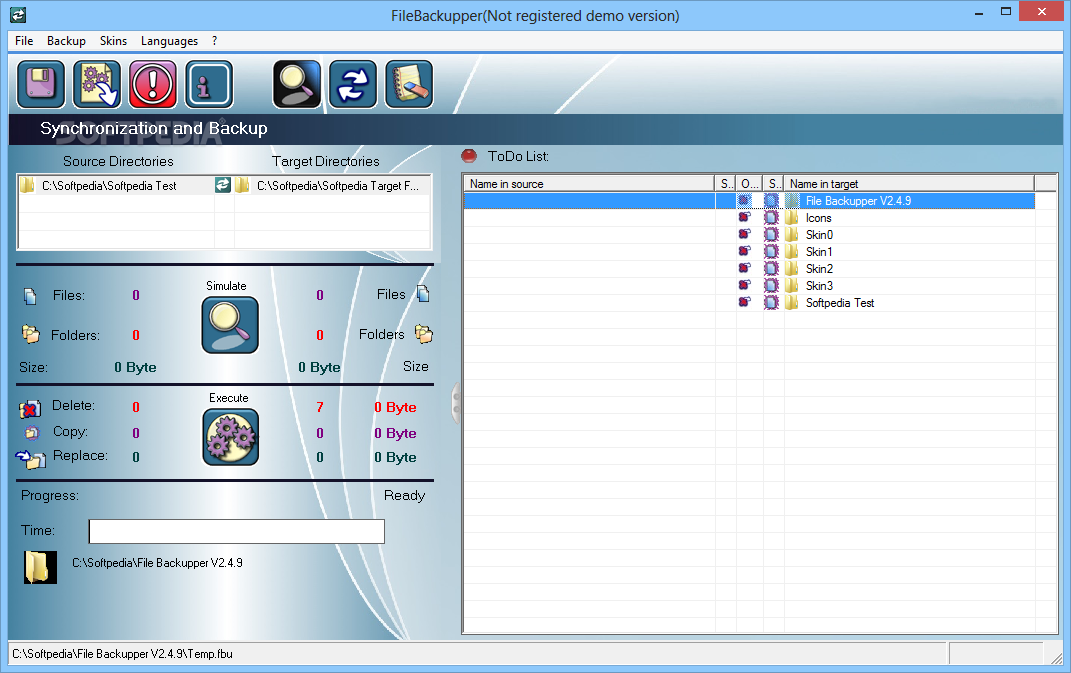Click the red delete count 7
1071x673 pixels.
coord(320,407)
